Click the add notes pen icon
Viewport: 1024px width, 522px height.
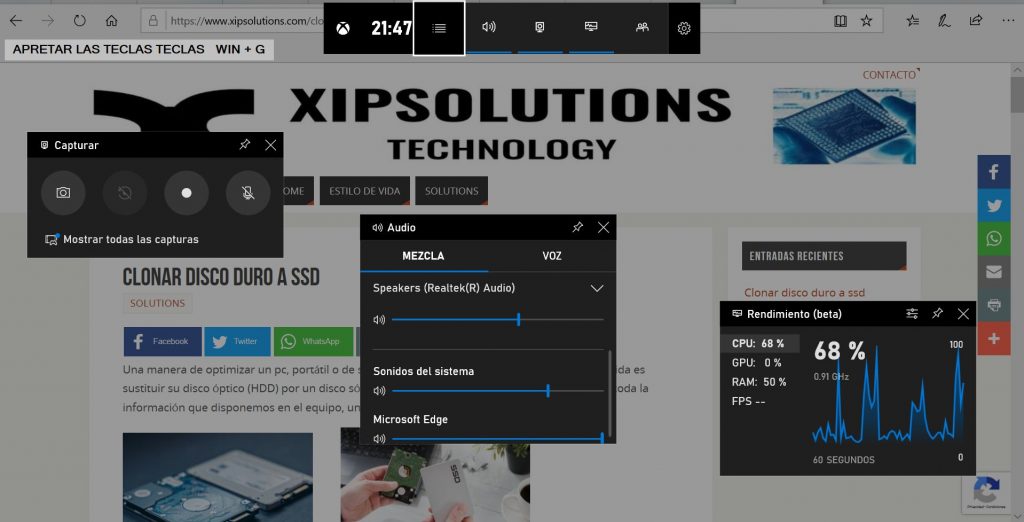coord(944,21)
